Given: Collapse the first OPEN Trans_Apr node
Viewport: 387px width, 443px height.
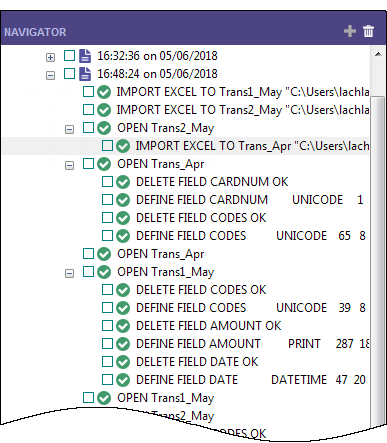Looking at the screenshot, I should tap(69, 165).
